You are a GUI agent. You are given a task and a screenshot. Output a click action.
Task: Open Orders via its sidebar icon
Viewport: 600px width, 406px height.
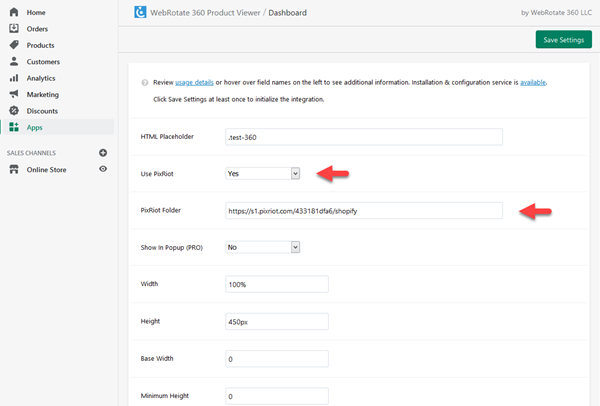pyautogui.click(x=13, y=29)
